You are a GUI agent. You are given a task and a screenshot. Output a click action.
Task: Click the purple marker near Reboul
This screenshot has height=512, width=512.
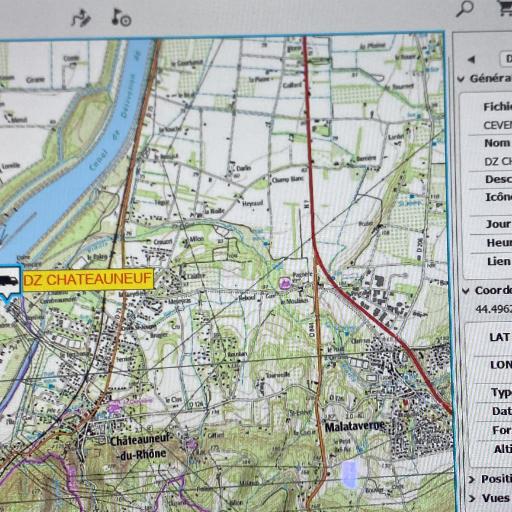click(x=285, y=283)
